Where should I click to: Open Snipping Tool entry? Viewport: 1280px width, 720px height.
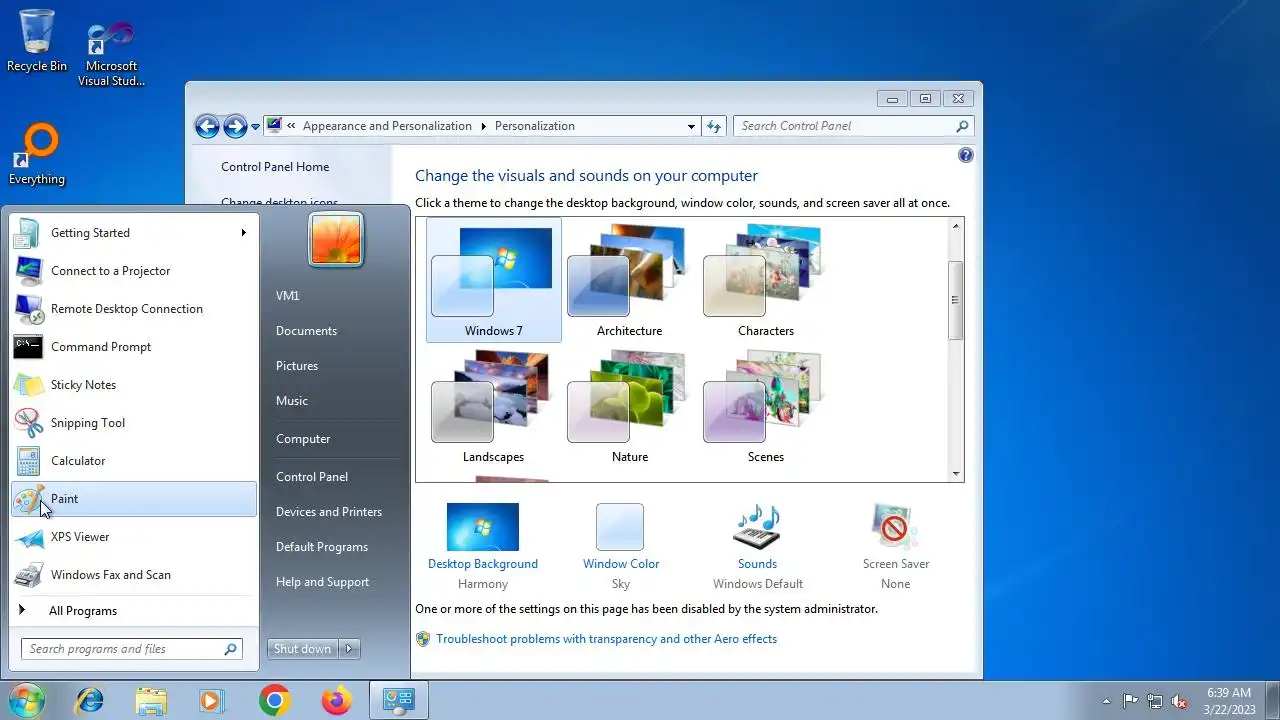[134, 423]
